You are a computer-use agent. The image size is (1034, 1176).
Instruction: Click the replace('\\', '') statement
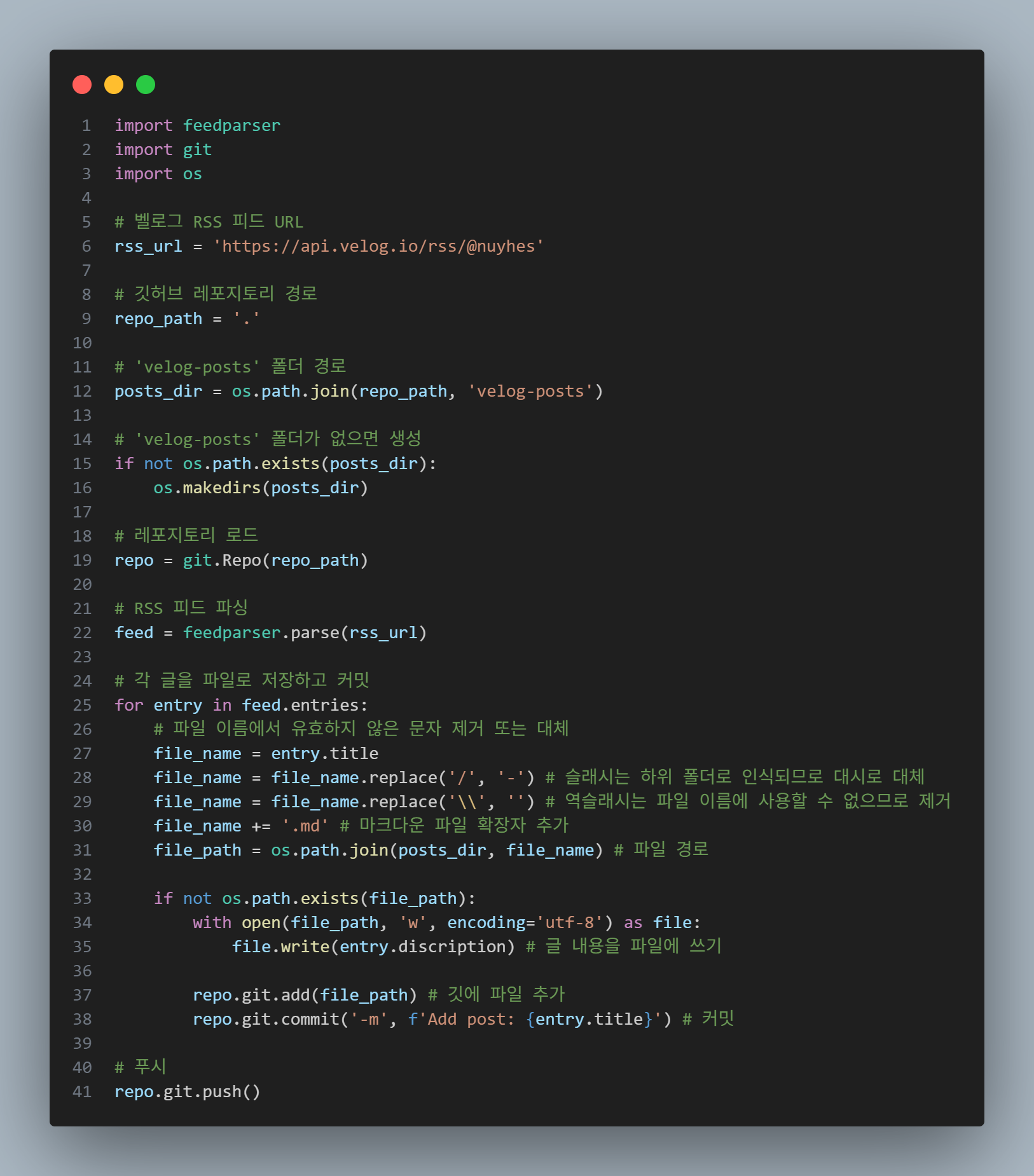[x=344, y=802]
